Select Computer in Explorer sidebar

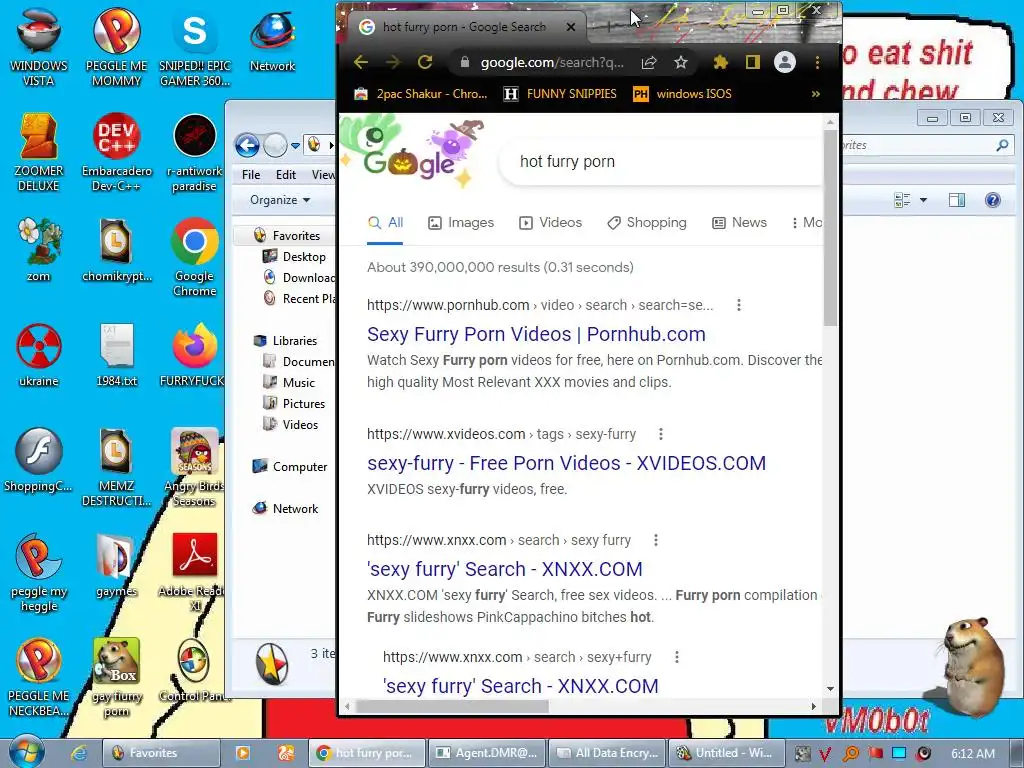(290, 467)
